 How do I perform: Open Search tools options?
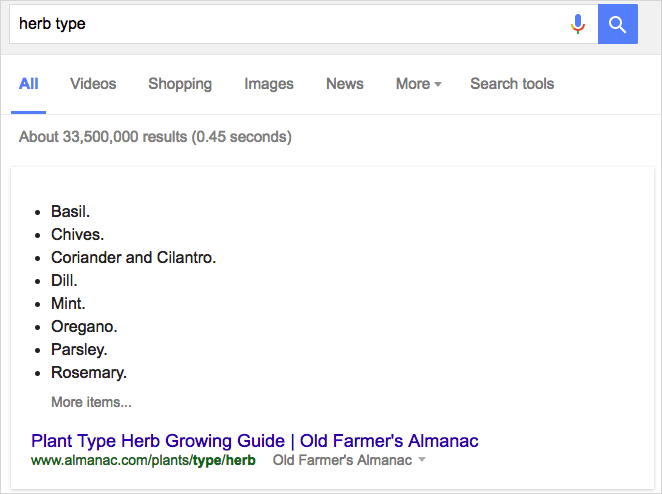[512, 84]
